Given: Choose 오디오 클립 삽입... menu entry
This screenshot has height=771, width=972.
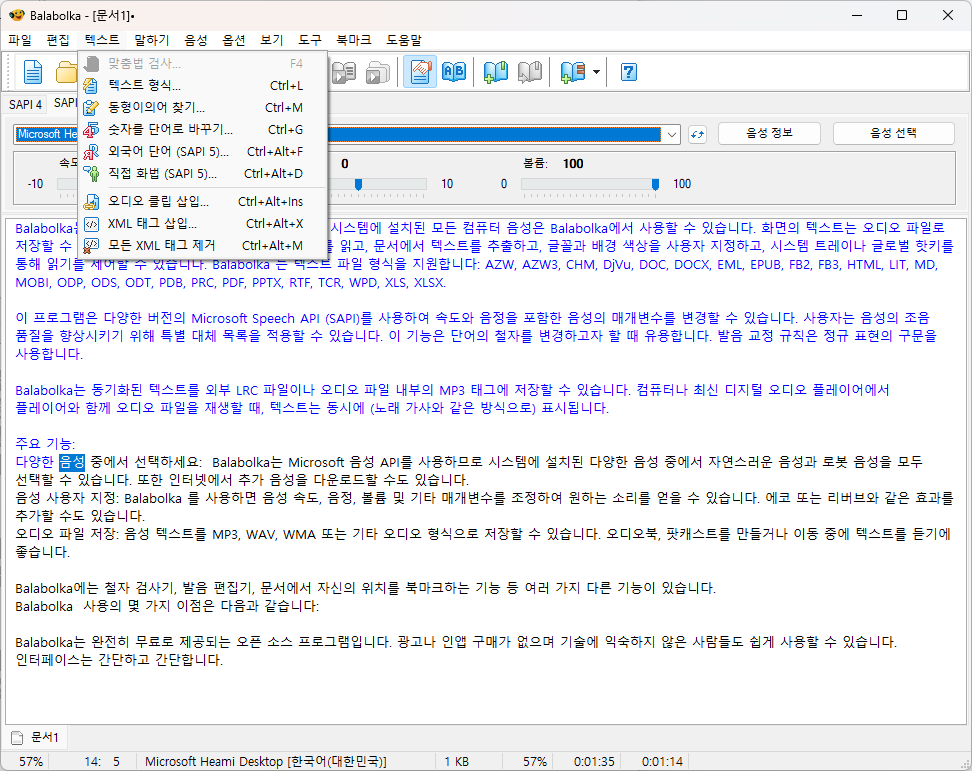Looking at the screenshot, I should [x=203, y=201].
